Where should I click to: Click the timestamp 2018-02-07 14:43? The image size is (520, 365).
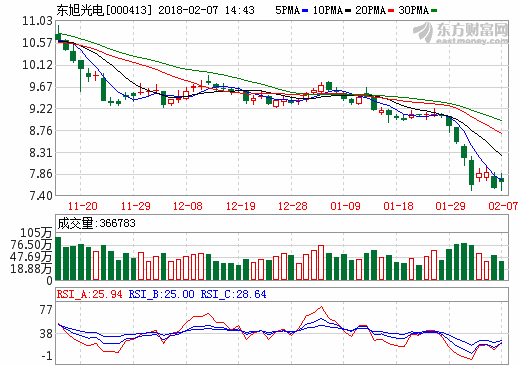(x=206, y=10)
